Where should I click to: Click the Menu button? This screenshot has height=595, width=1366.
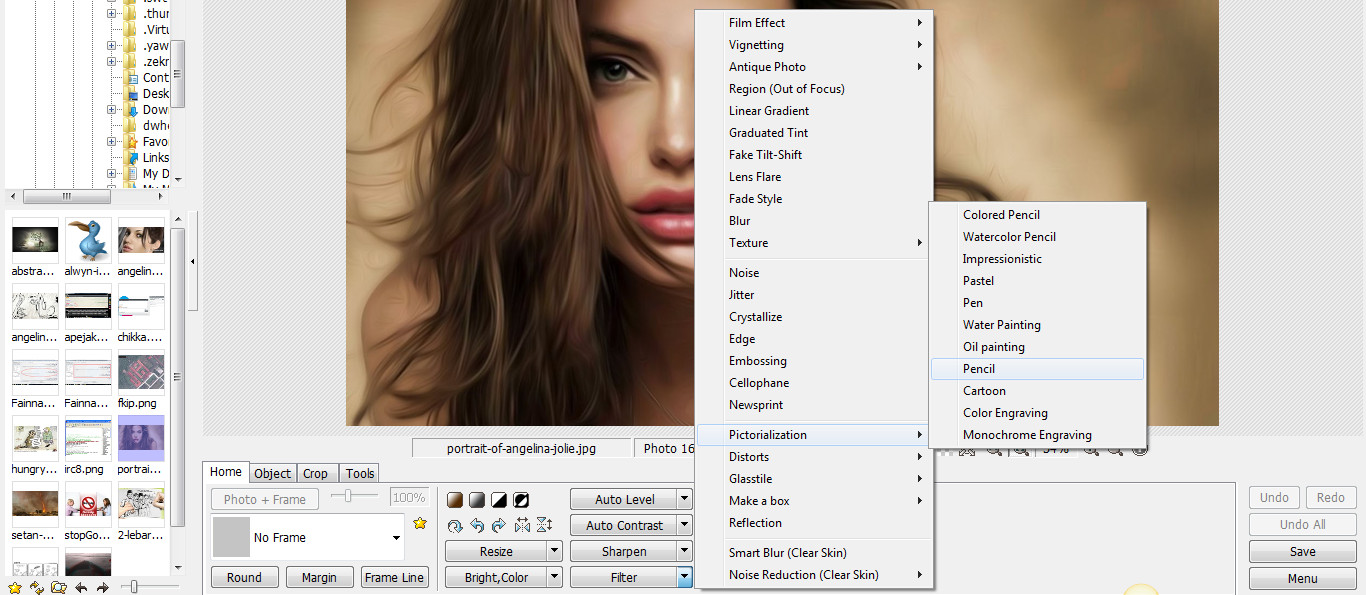[1302, 578]
